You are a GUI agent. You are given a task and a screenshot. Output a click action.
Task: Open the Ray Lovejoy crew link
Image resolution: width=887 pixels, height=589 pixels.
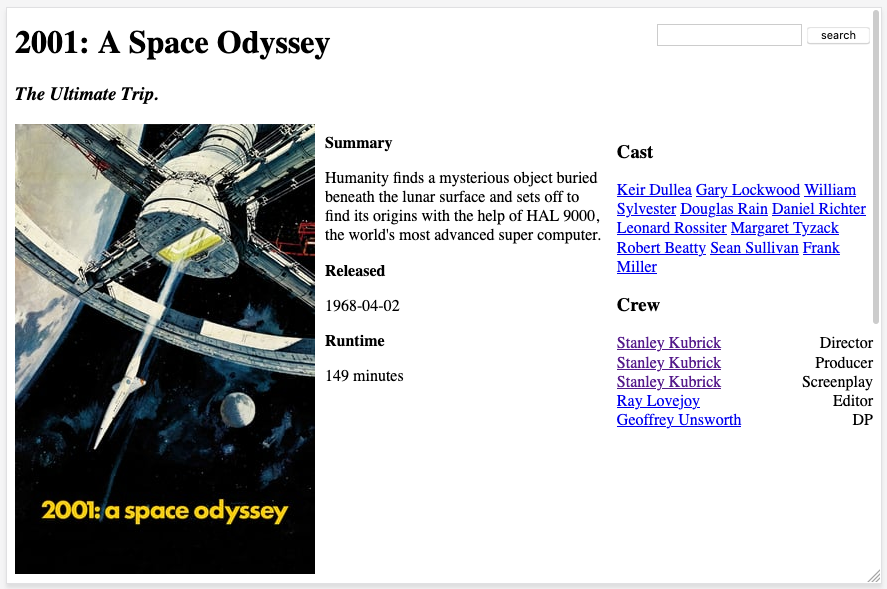658,401
